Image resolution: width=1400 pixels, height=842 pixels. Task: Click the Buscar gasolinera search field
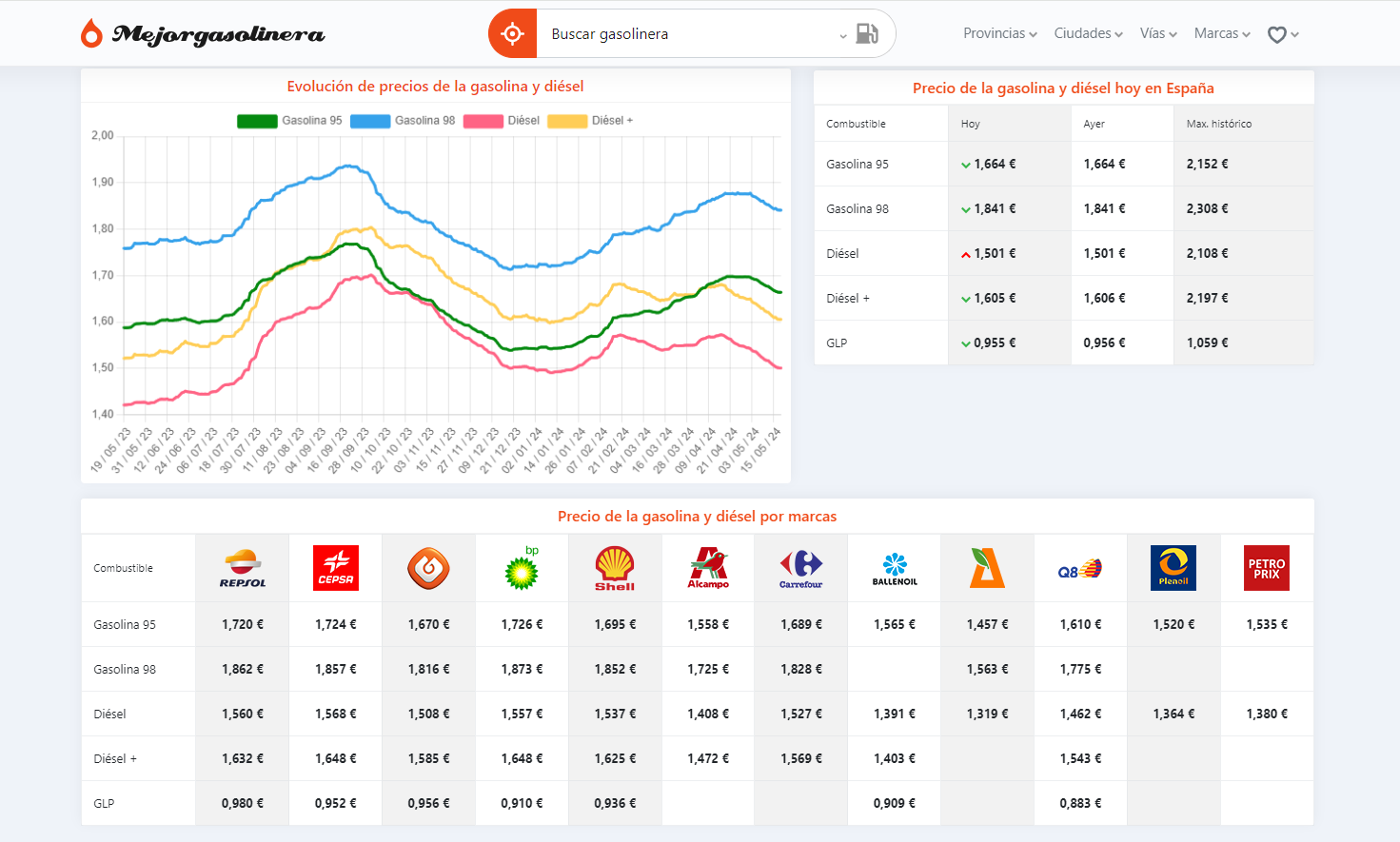690,34
